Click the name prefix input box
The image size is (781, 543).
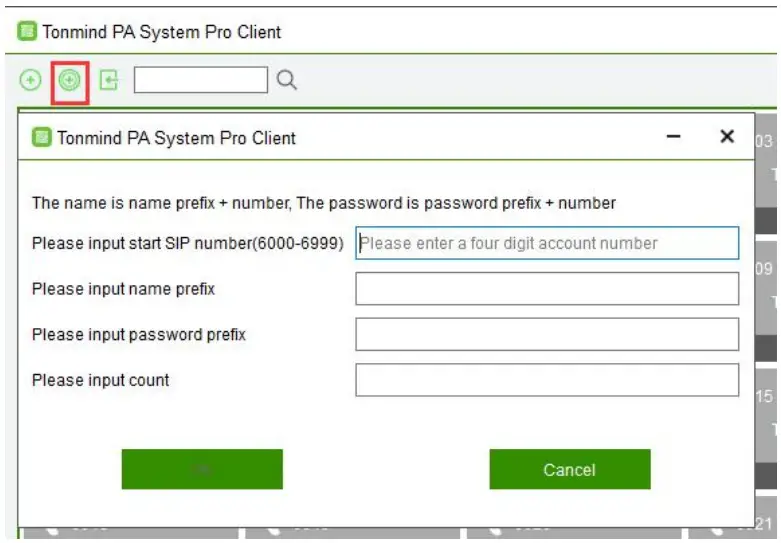click(547, 289)
